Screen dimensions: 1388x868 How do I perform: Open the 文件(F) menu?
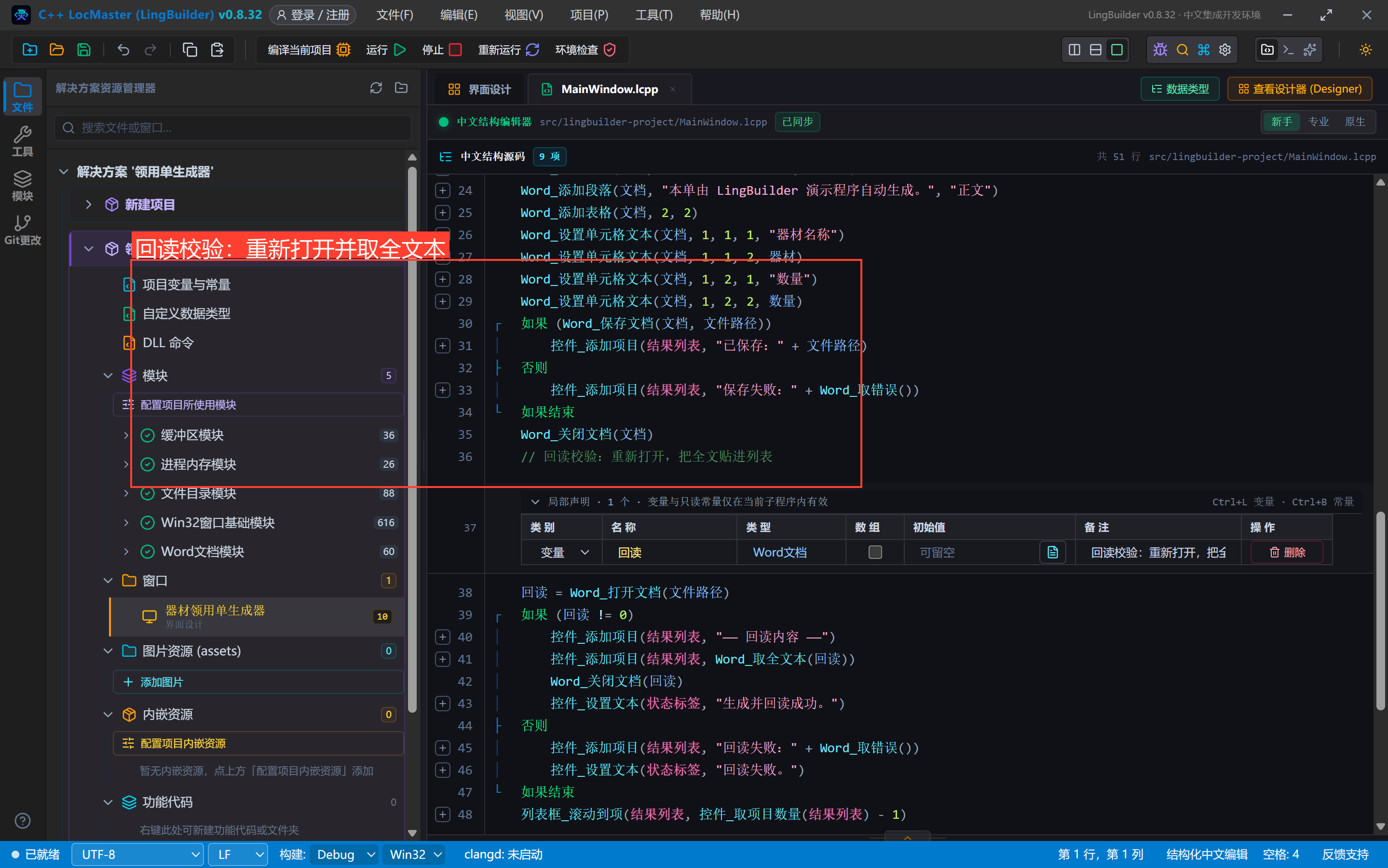click(395, 15)
